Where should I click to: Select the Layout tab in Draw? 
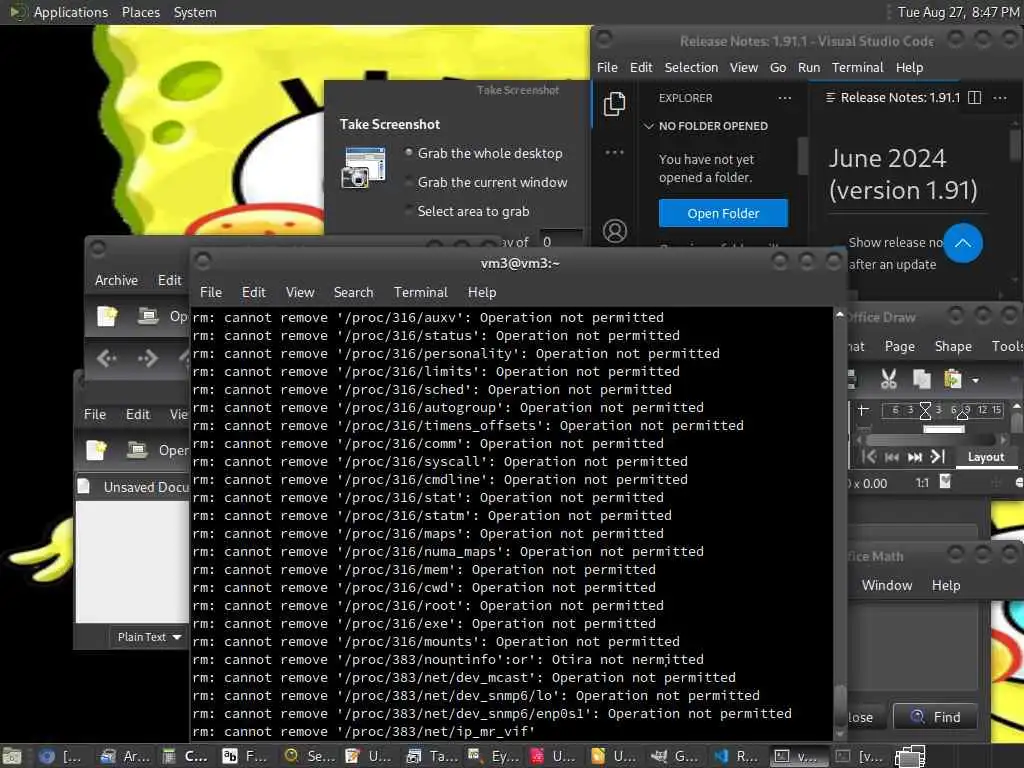pyautogui.click(x=985, y=457)
